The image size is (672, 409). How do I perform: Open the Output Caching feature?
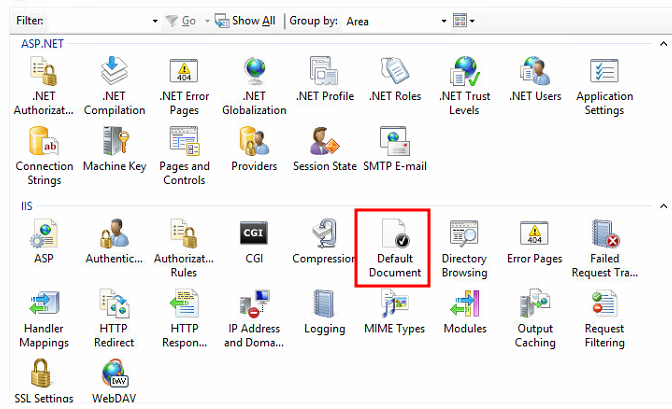click(535, 319)
